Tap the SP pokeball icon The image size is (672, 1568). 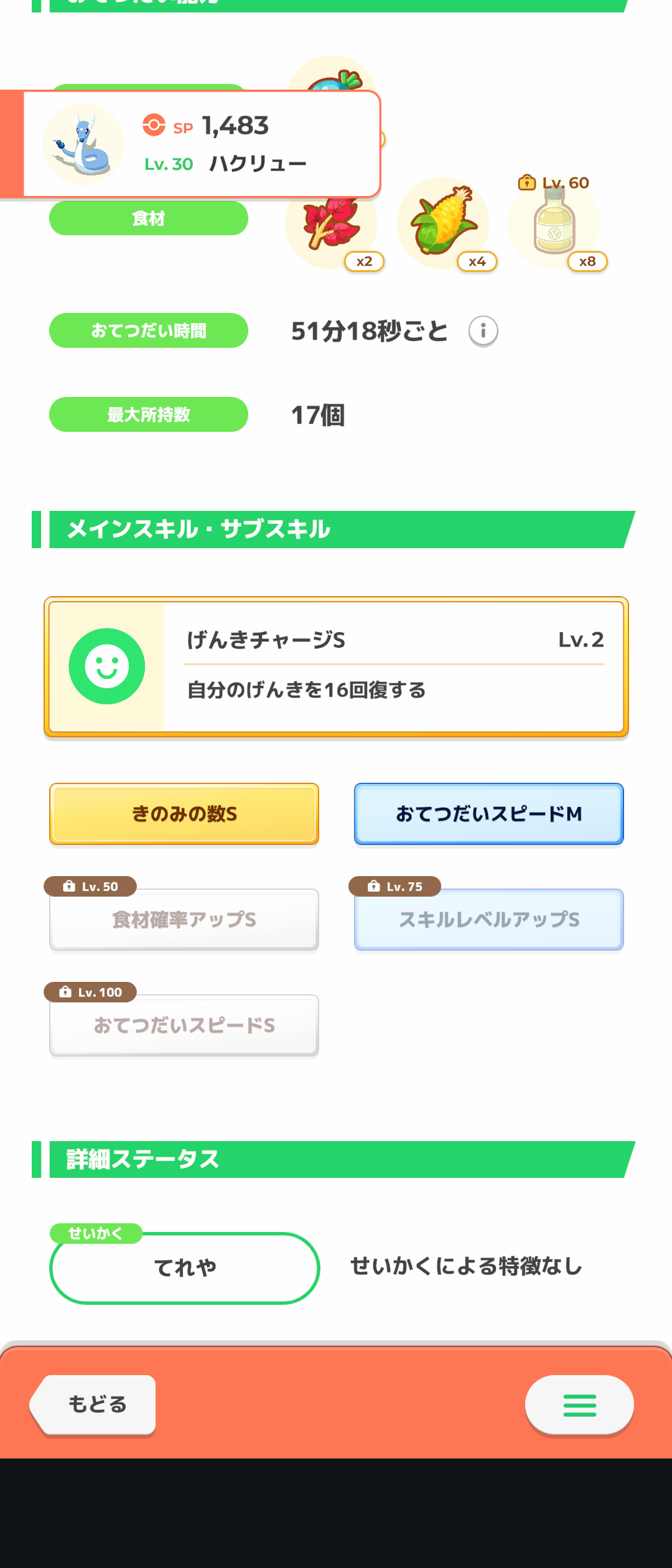[x=154, y=125]
